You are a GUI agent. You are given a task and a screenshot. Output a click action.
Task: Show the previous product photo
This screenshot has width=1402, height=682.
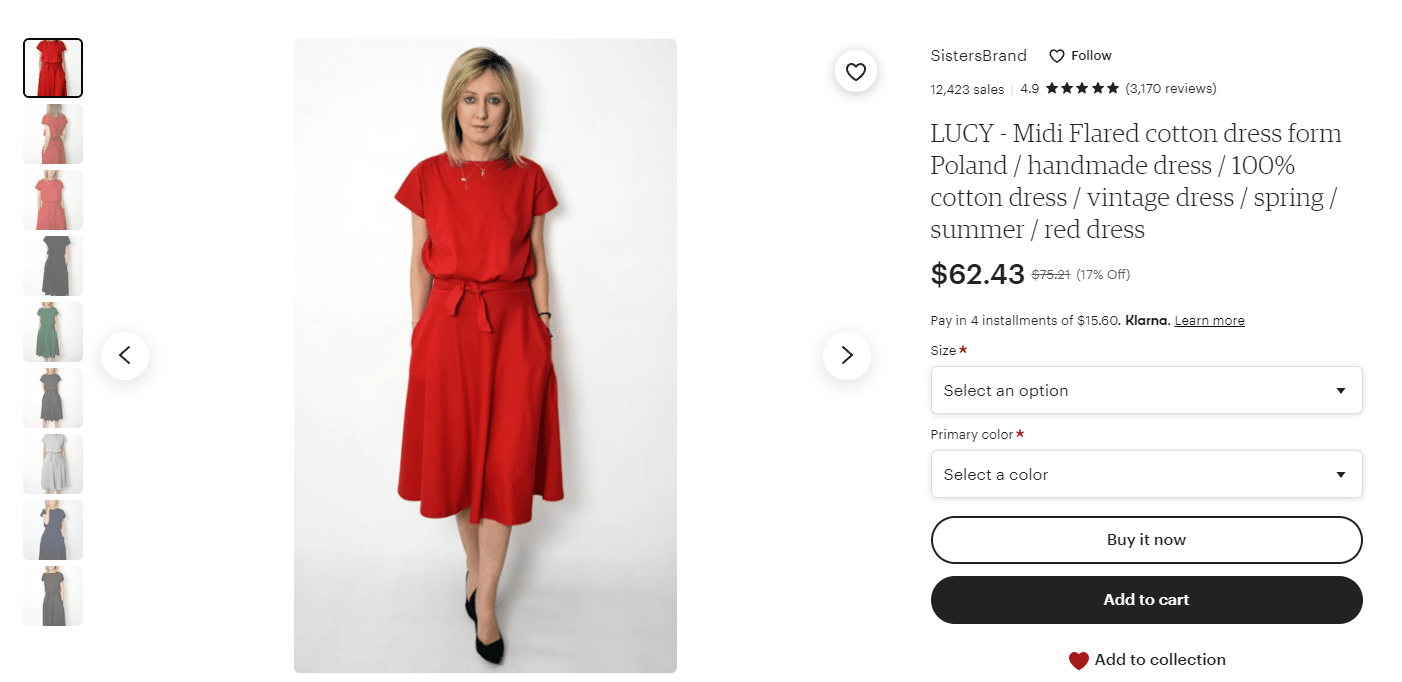(x=125, y=355)
